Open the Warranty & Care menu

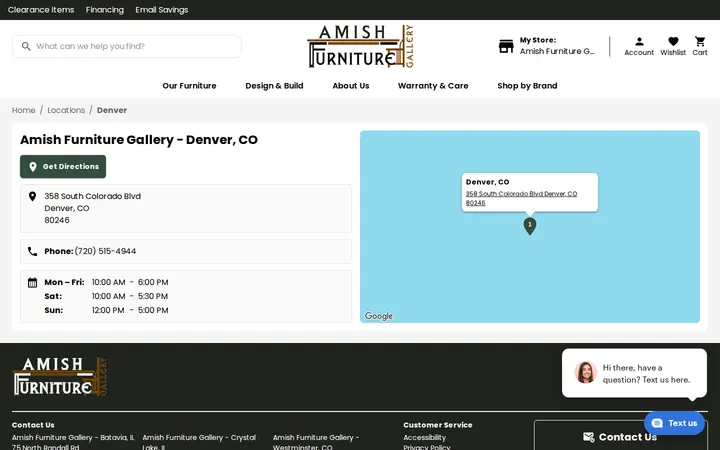pos(433,86)
